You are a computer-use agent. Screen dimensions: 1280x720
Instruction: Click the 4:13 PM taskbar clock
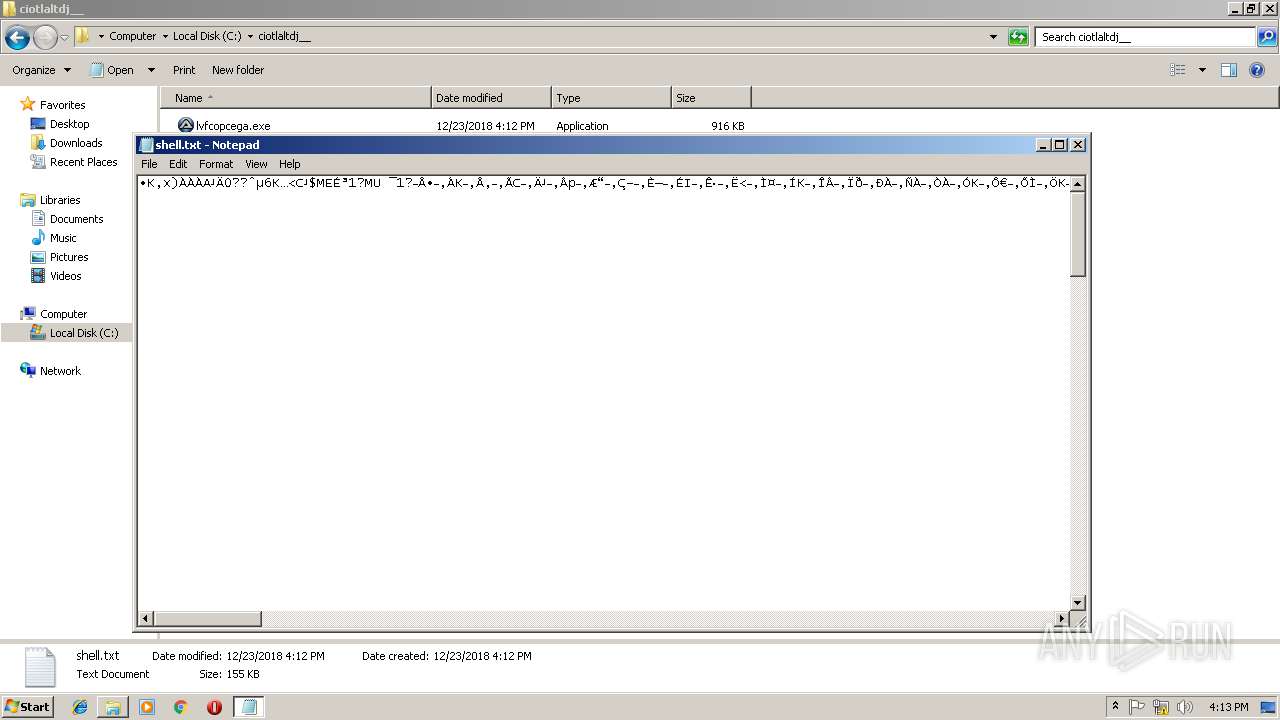click(x=1228, y=707)
